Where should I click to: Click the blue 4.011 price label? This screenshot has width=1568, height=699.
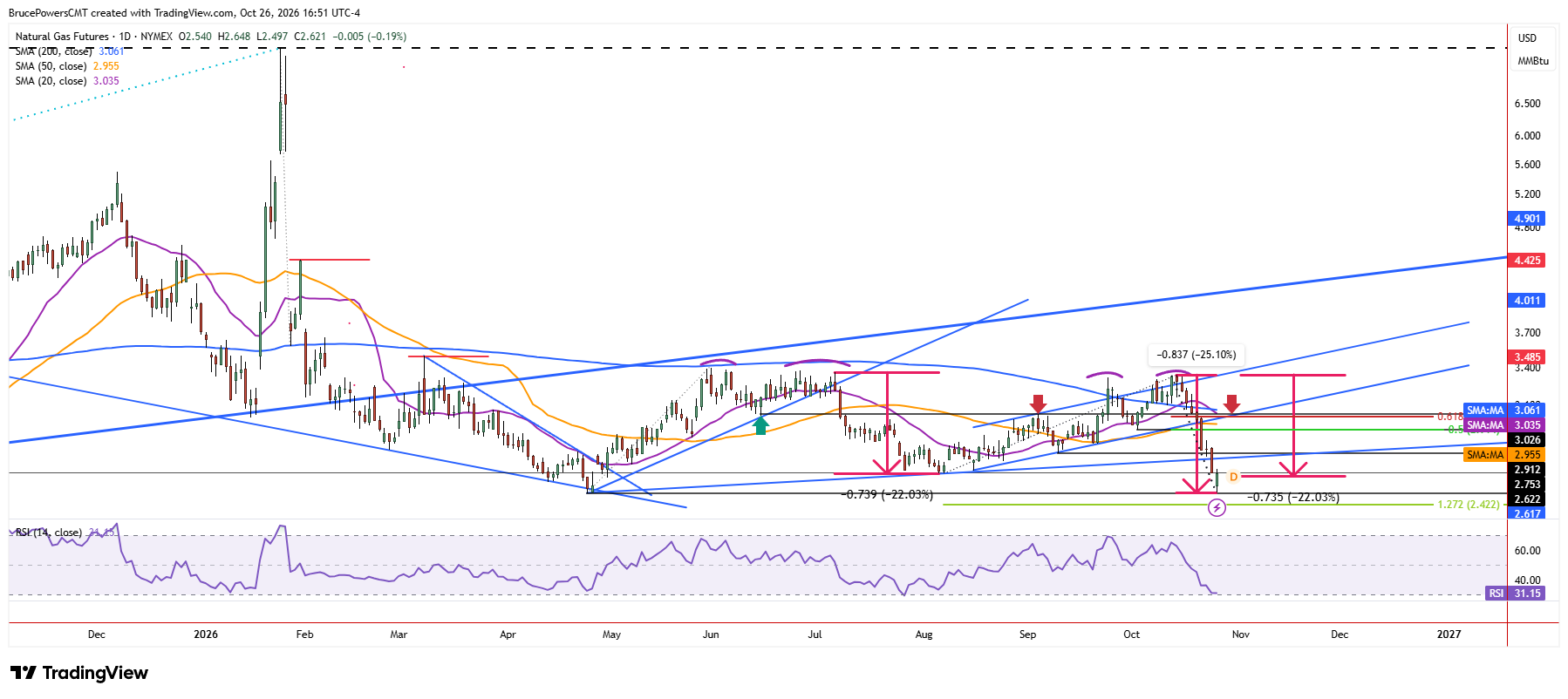(1527, 301)
